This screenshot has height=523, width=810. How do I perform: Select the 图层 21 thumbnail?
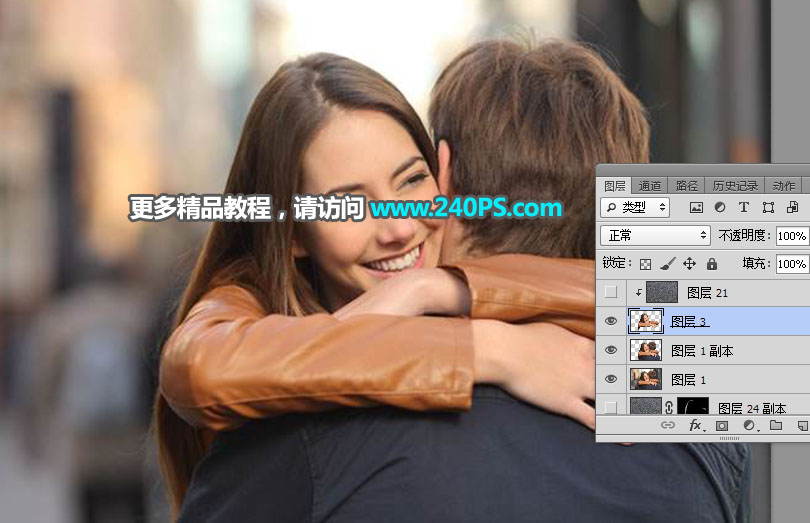point(662,293)
